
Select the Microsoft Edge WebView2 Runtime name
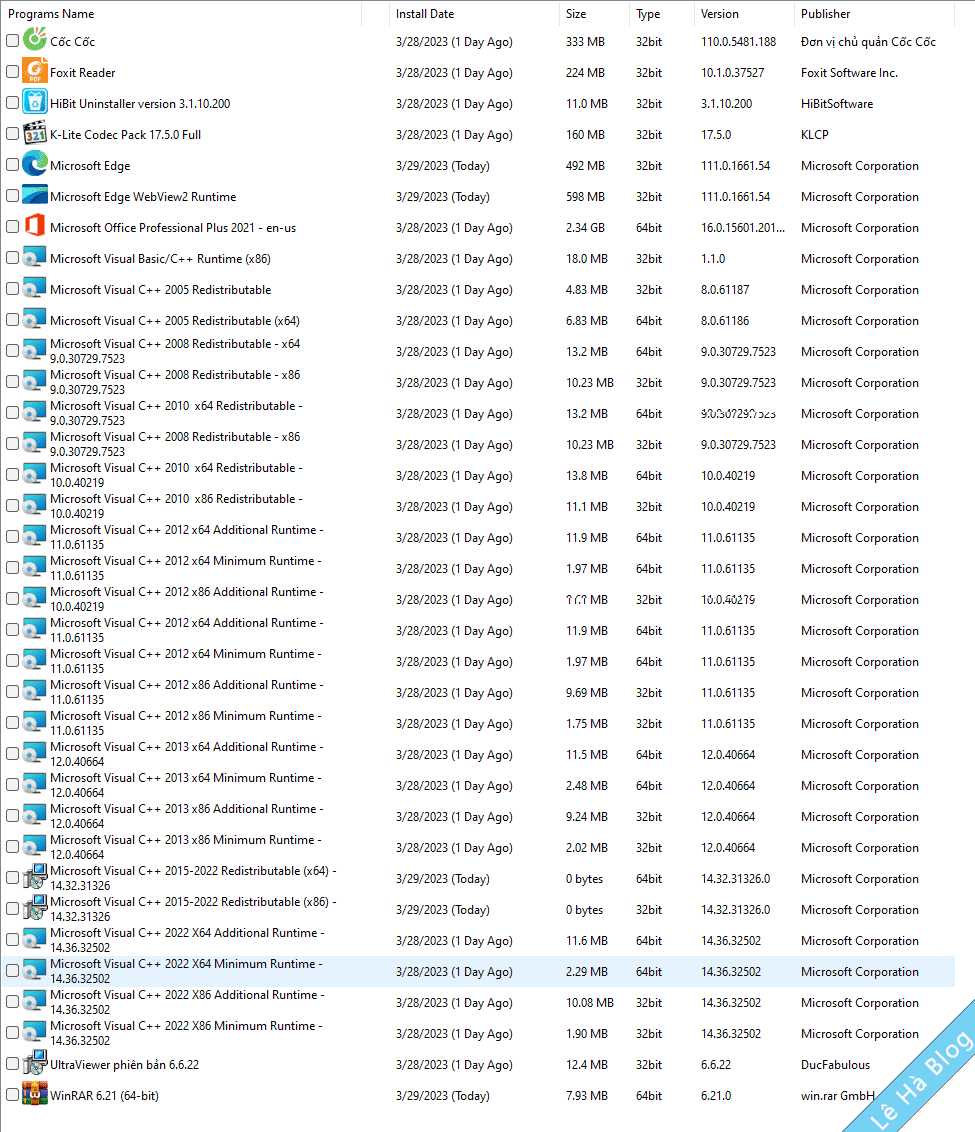coord(143,196)
